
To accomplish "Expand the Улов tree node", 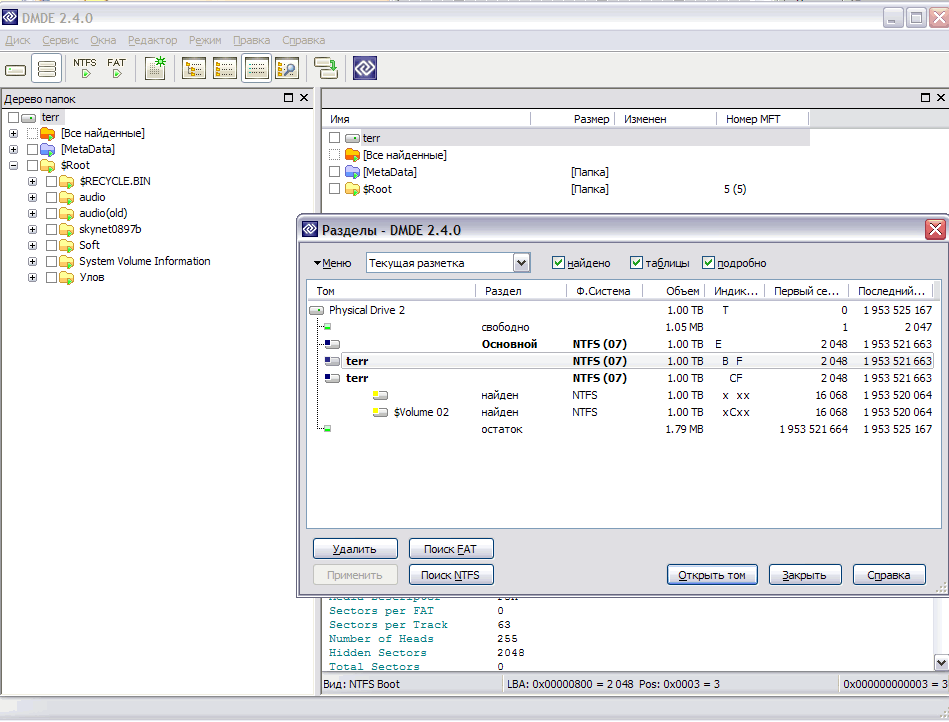I will [x=33, y=278].
